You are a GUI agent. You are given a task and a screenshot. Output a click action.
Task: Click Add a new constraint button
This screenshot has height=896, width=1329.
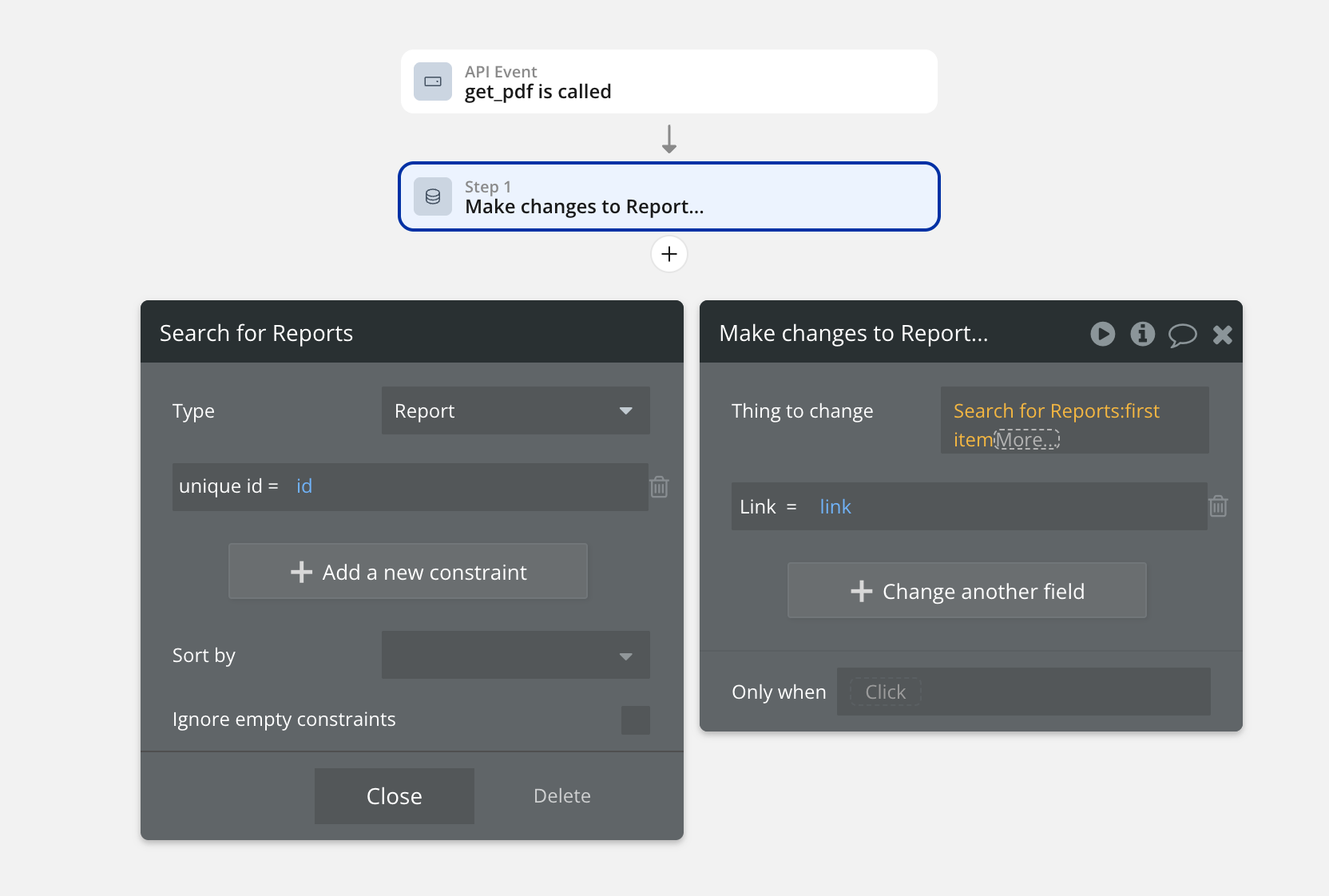coord(408,572)
